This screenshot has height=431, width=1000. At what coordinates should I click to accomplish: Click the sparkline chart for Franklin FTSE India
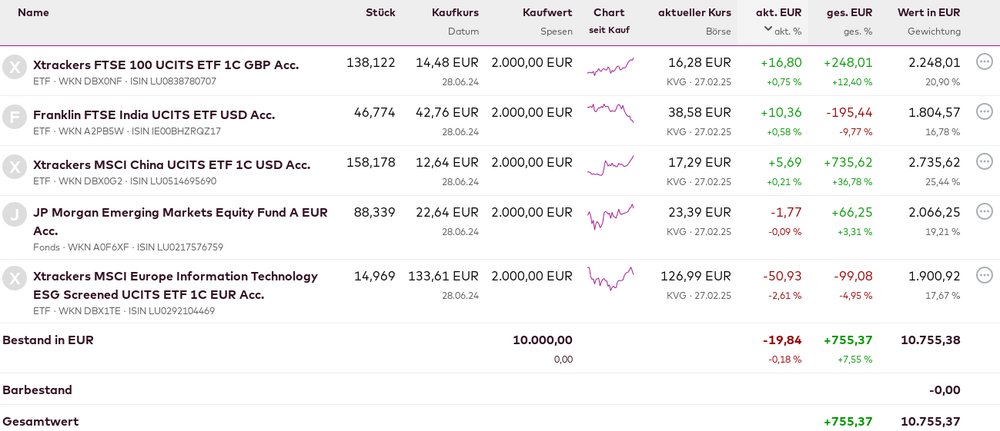click(610, 113)
